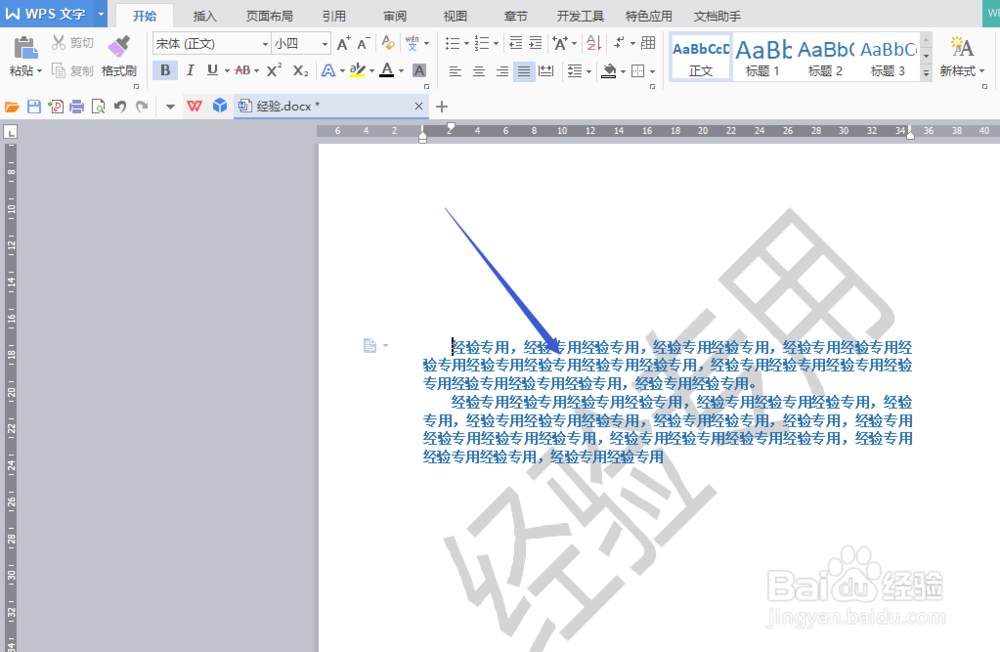1000x652 pixels.
Task: Click the Copy icon
Action: [x=59, y=70]
